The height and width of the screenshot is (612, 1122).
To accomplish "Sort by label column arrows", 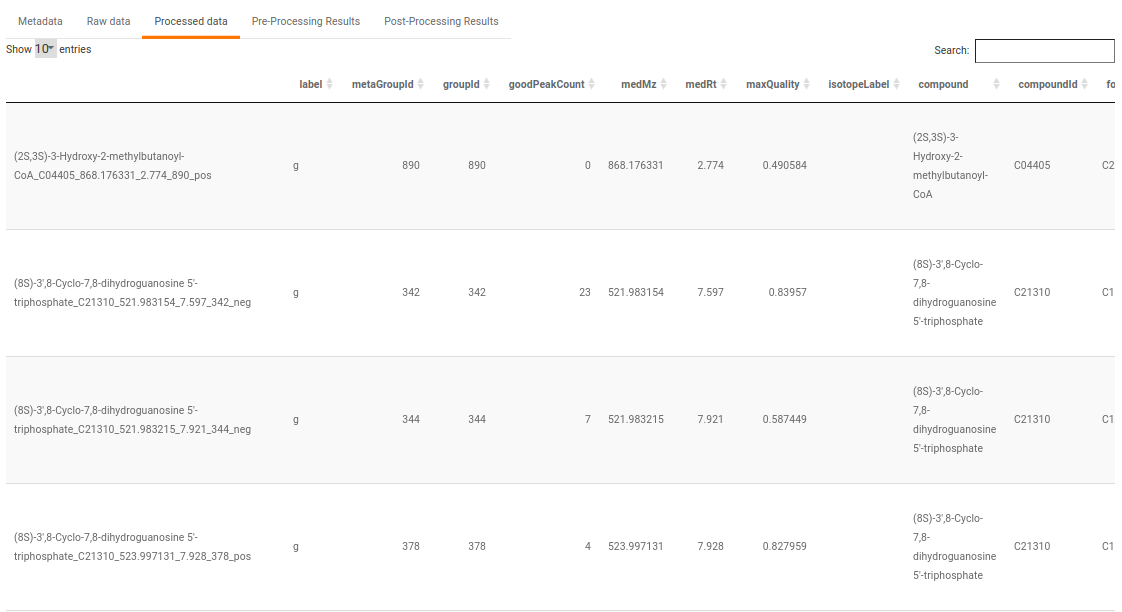I will [329, 84].
